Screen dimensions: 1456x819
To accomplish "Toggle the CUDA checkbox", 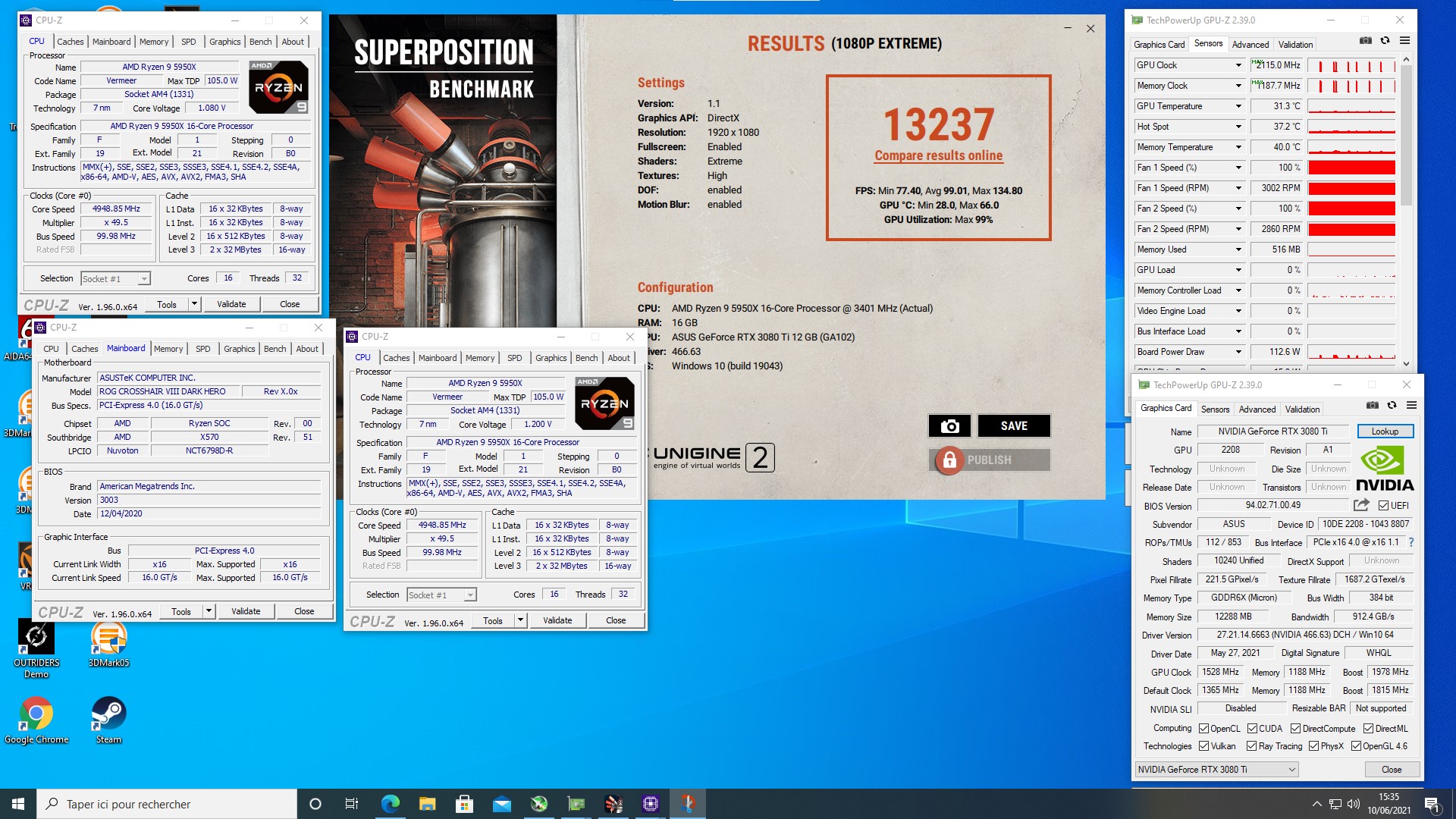I will coord(1252,729).
